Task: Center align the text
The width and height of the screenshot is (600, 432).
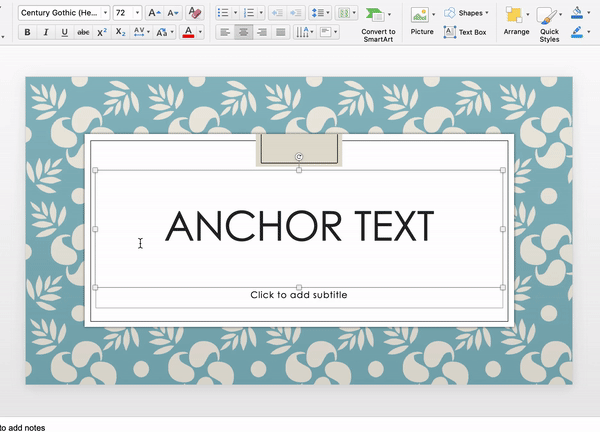Action: point(243,32)
